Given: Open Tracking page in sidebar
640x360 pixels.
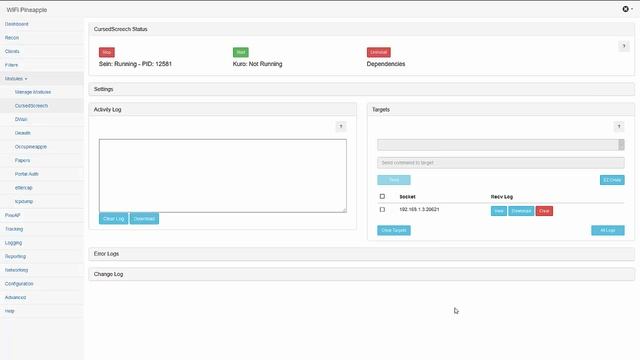Looking at the screenshot, I should coord(14,229).
